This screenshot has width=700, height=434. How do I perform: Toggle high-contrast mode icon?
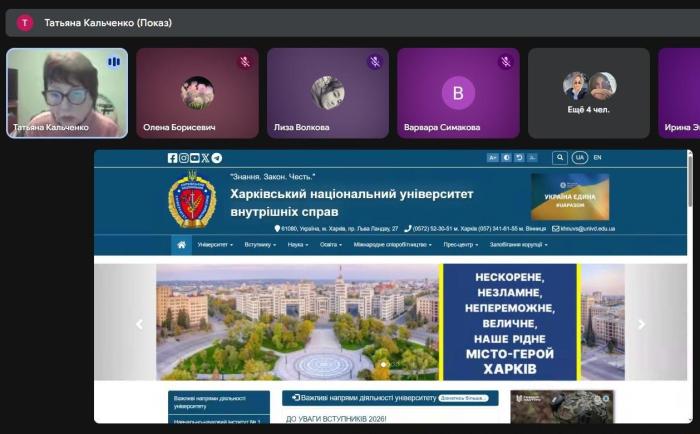506,158
